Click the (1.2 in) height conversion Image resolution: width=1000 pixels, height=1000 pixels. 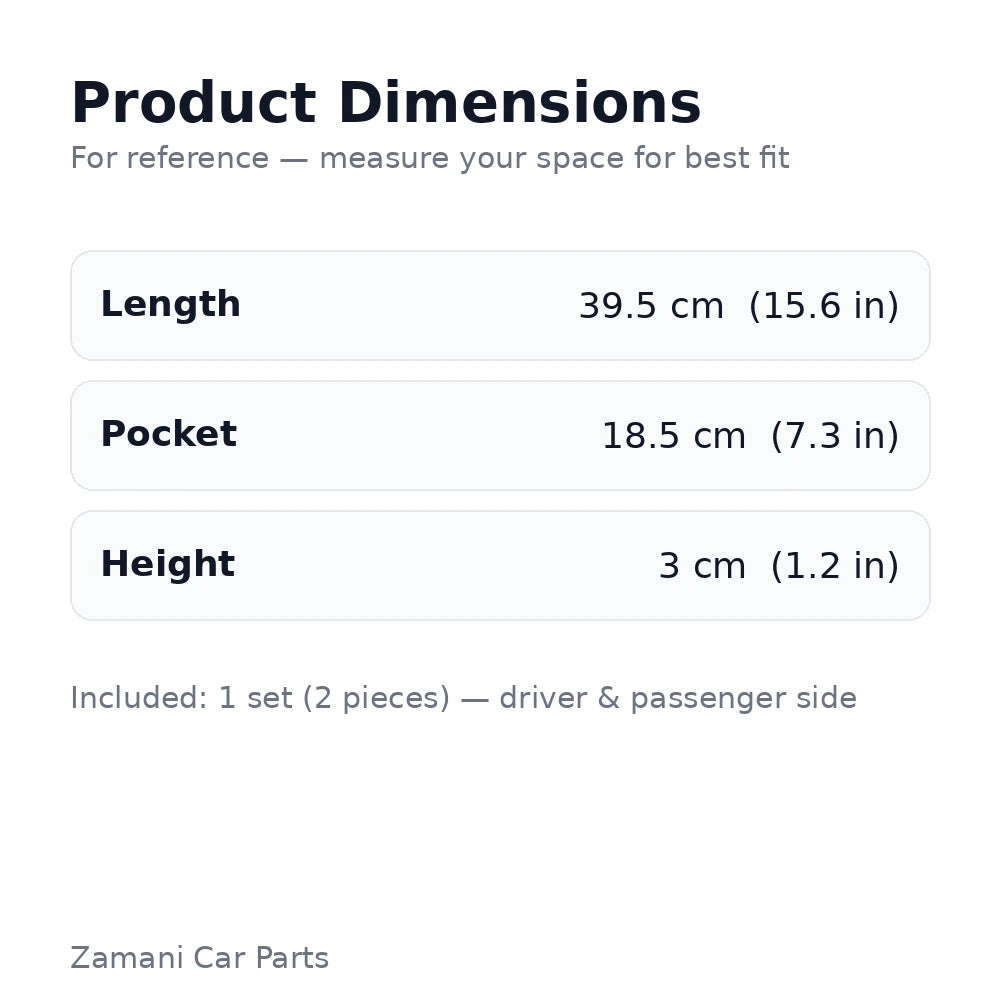(834, 566)
